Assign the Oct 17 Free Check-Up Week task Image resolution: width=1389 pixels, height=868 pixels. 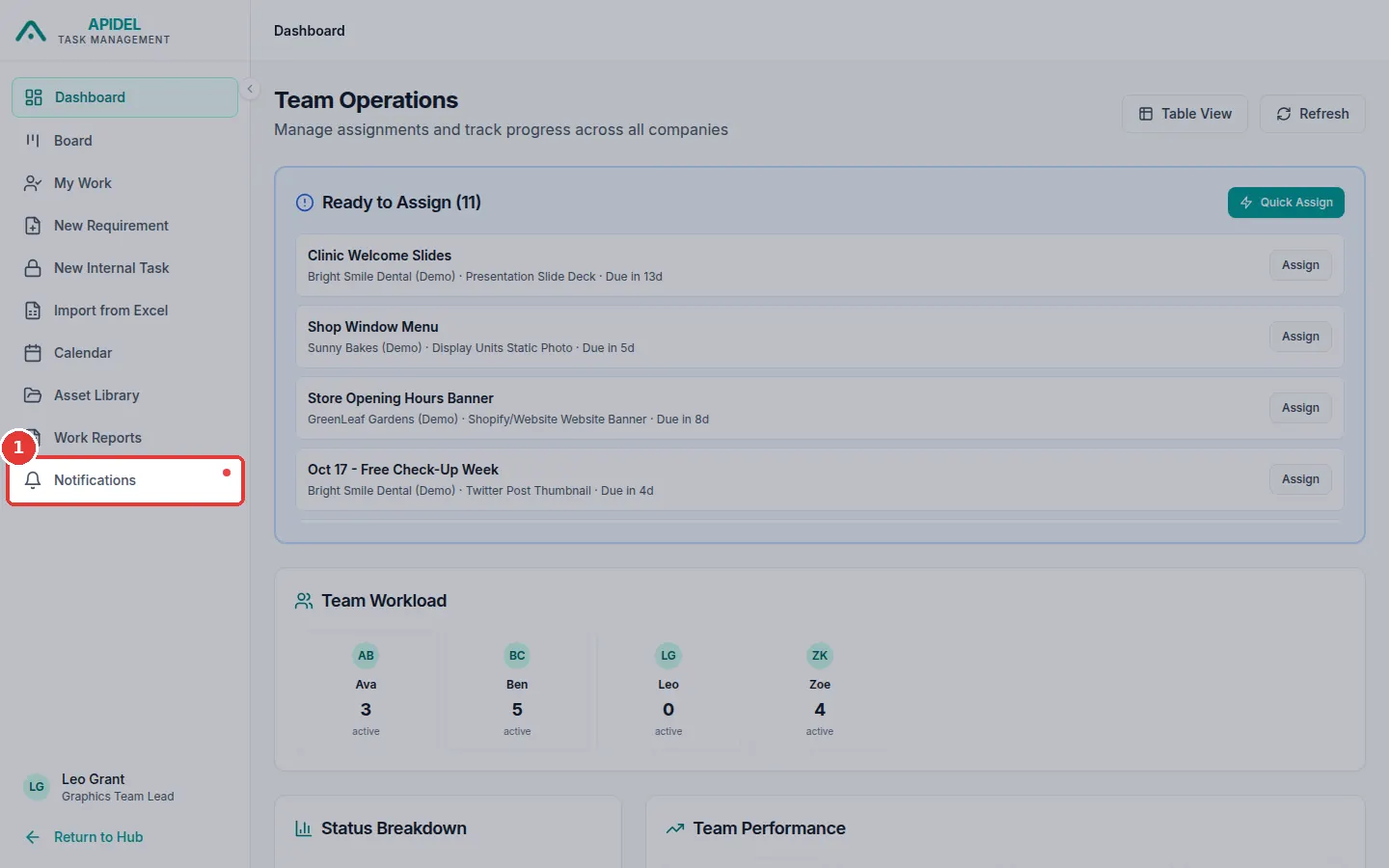[1300, 479]
